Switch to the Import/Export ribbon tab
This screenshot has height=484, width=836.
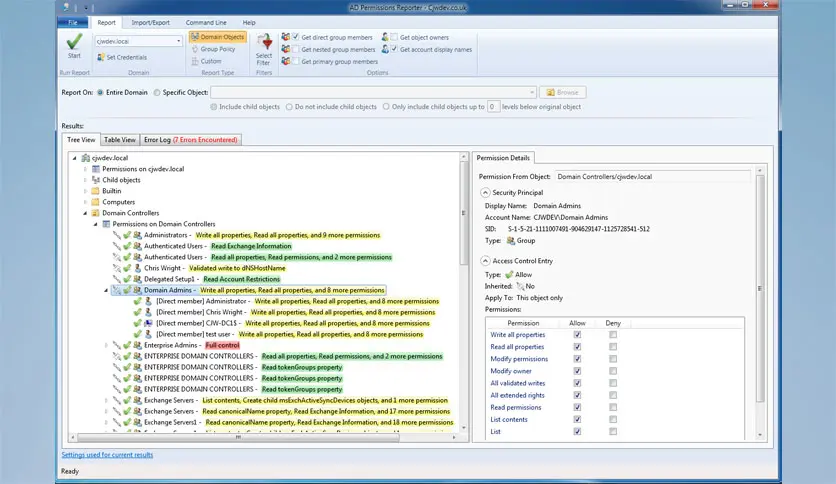(150, 22)
